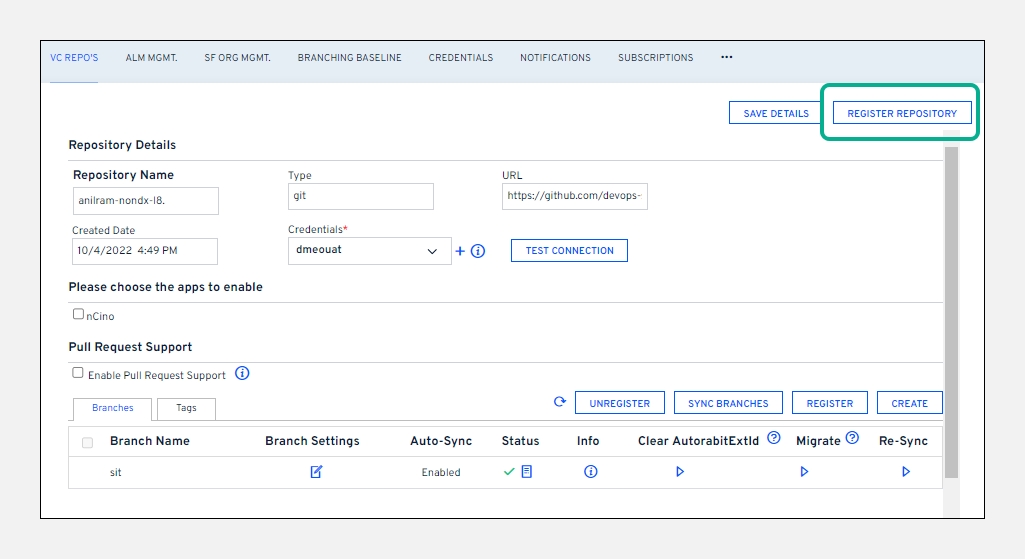This screenshot has height=559, width=1025.
Task: Click the Register Repository button
Action: [901, 114]
